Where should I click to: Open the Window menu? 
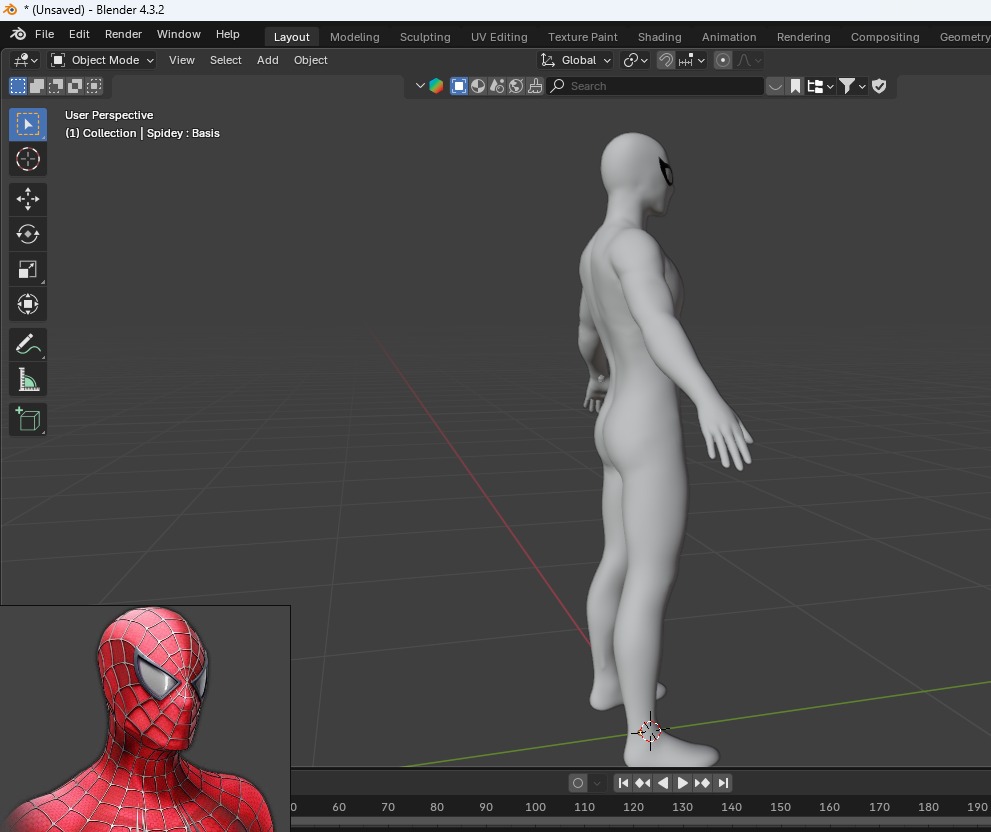179,34
